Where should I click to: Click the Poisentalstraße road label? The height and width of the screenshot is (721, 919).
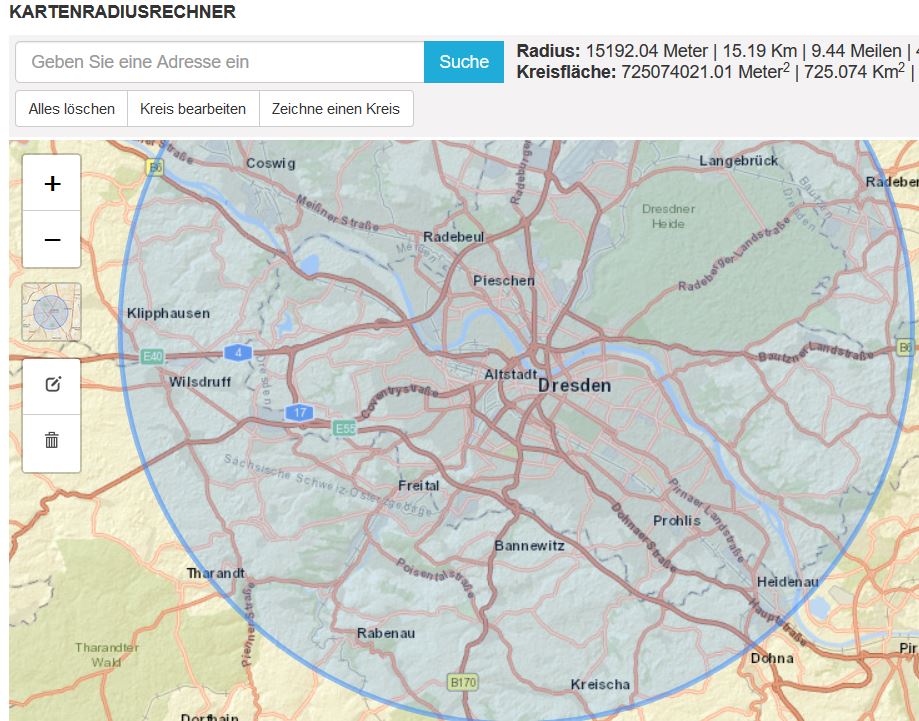(x=435, y=578)
